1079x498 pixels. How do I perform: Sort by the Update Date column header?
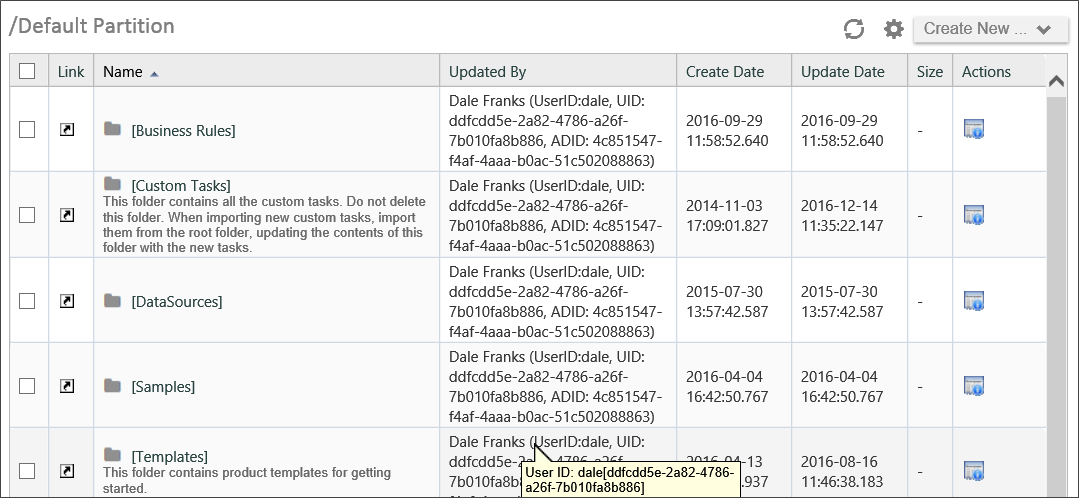coord(842,72)
